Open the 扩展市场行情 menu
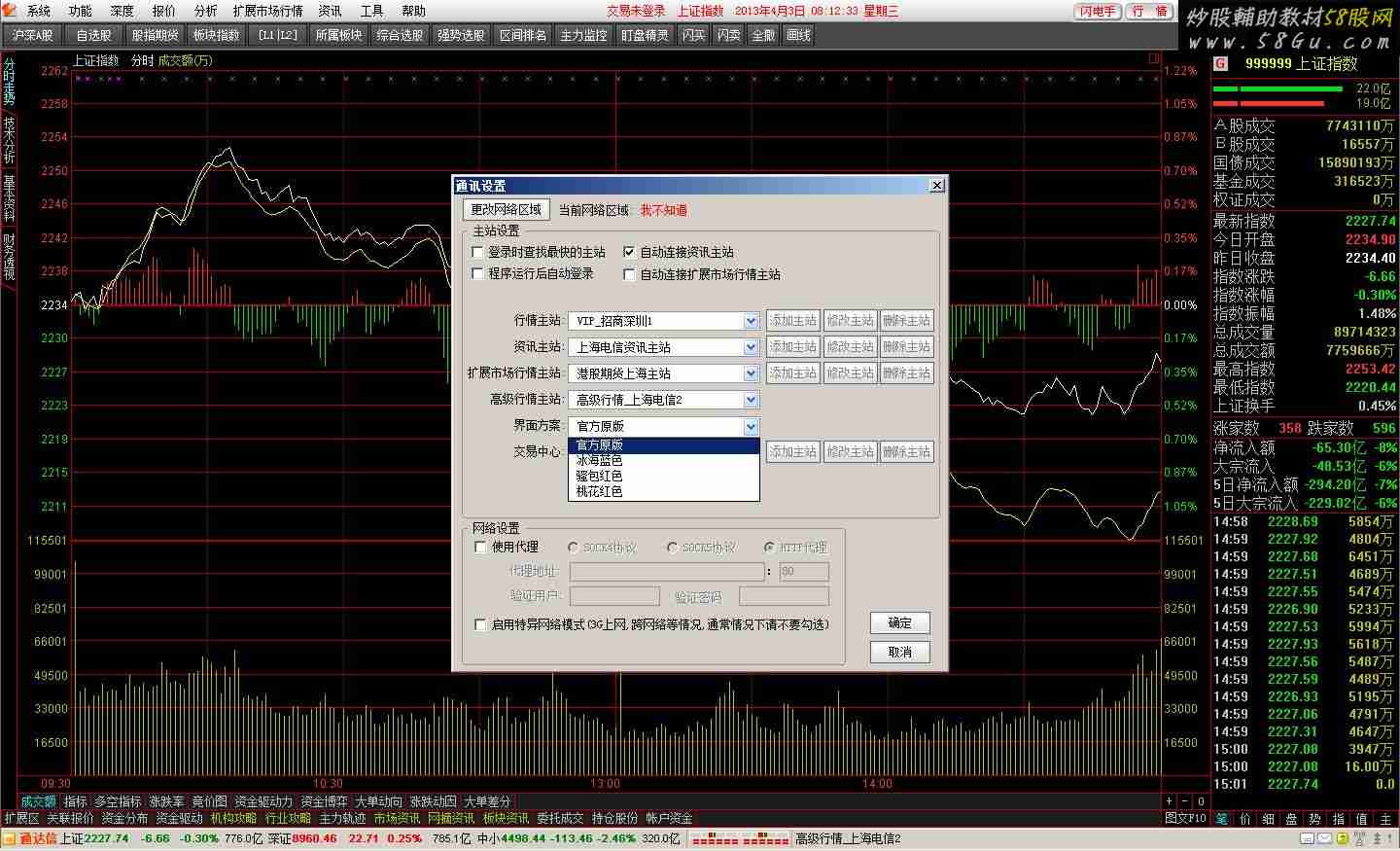Screen dimensions: 1400x851 coord(268,12)
